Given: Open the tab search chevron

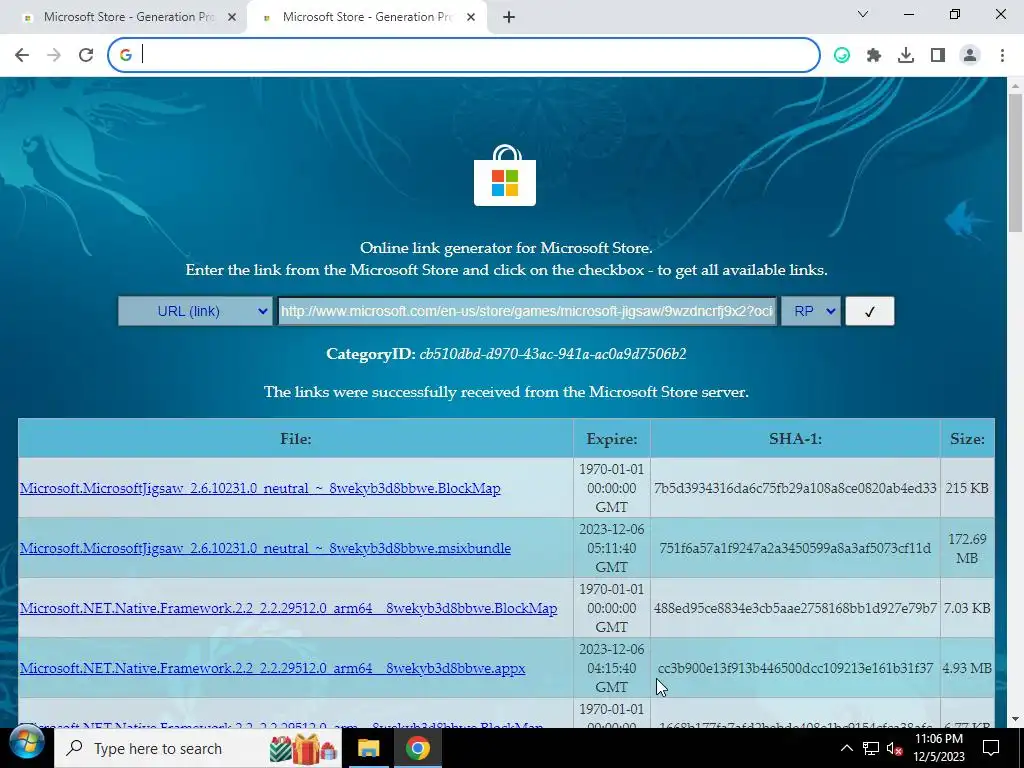Looking at the screenshot, I should (x=863, y=14).
